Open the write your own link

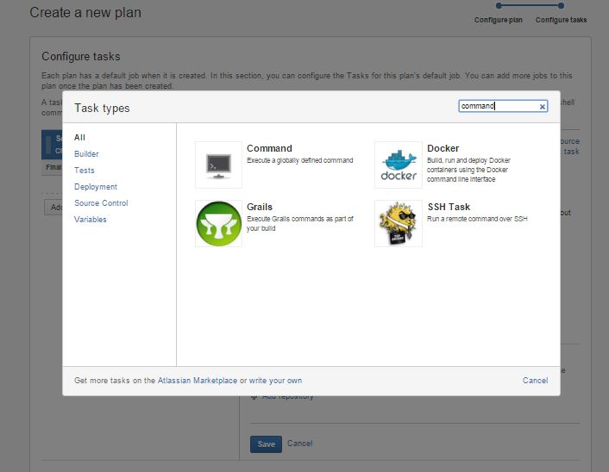[275, 380]
